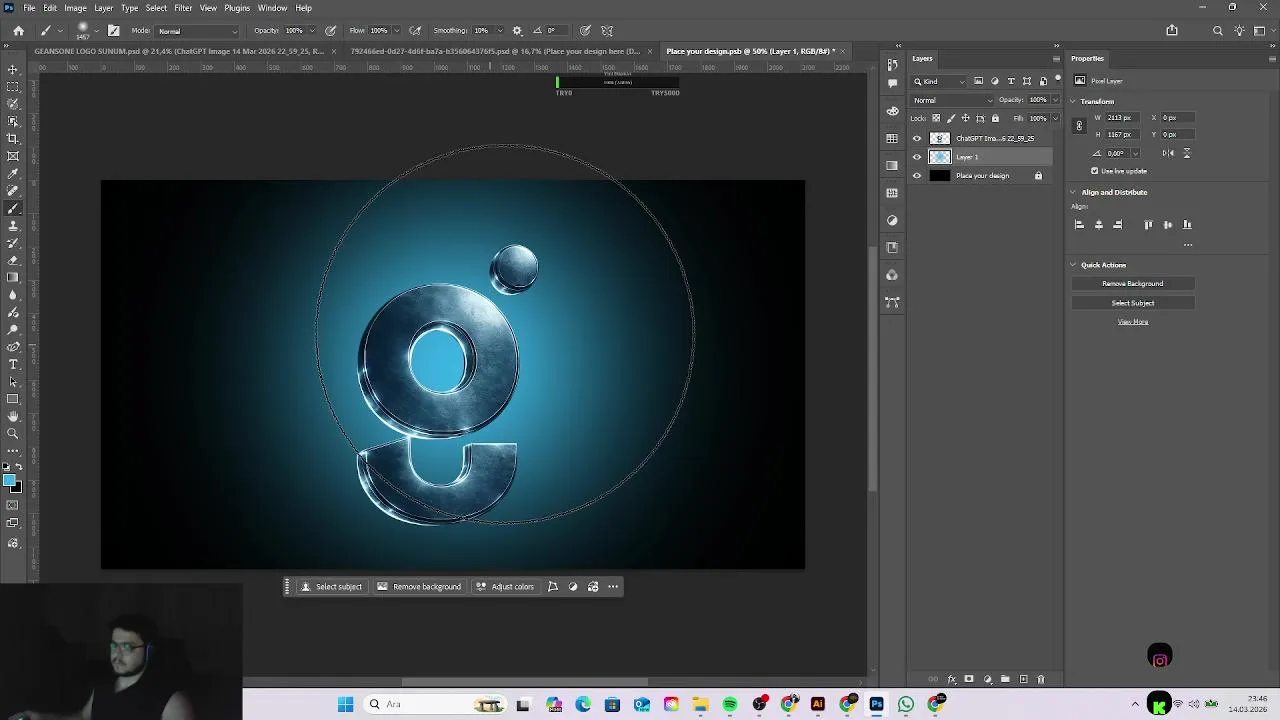Click Adjust colors in contextual taskbar
The height and width of the screenshot is (720, 1280).
tap(506, 587)
